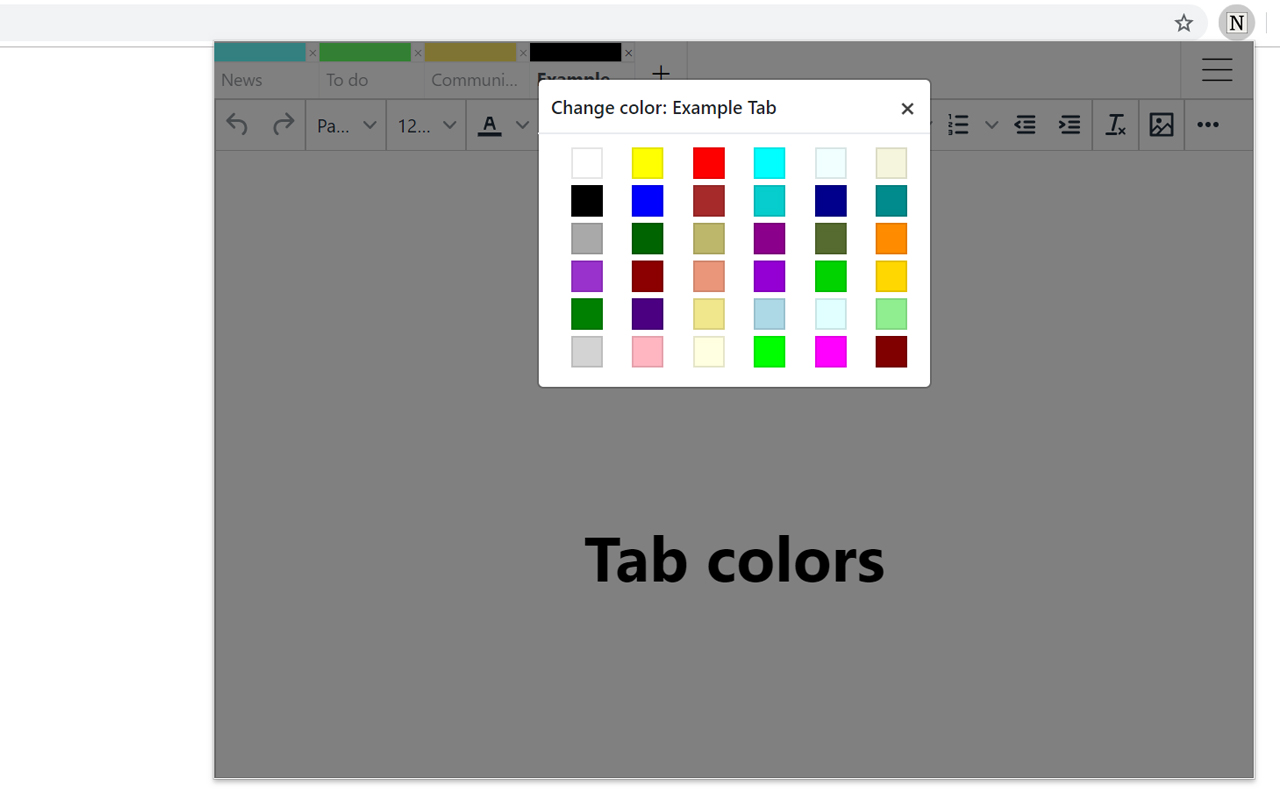Choose the cyan color swatch

pos(769,163)
